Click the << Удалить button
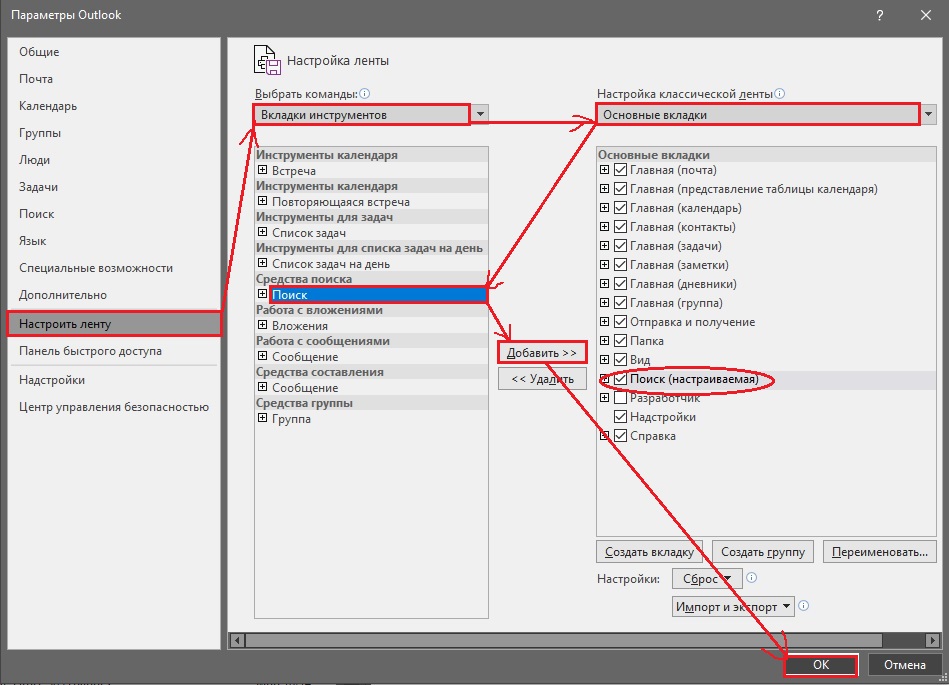This screenshot has width=949, height=685. (542, 379)
